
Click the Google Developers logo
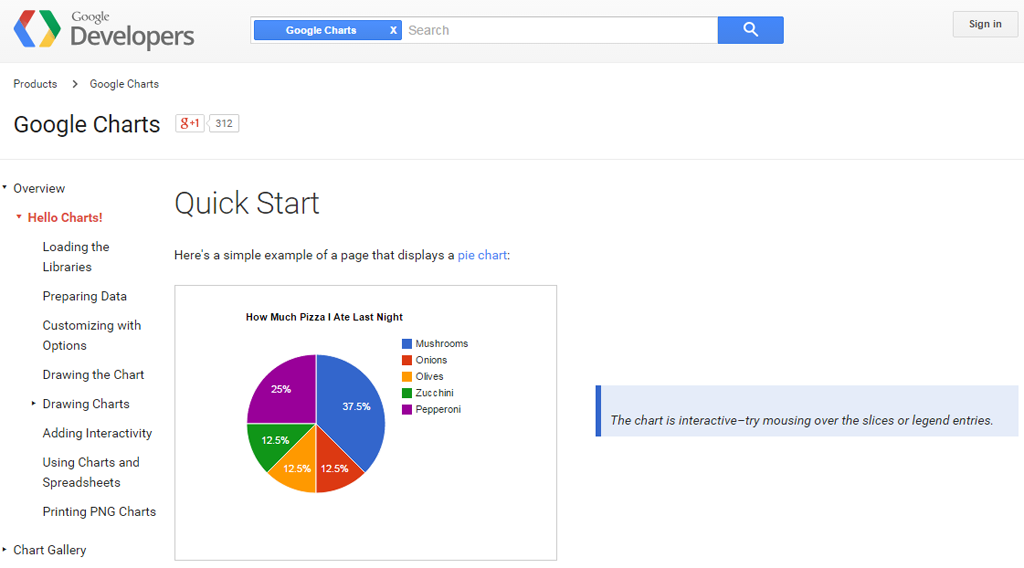coord(104,29)
